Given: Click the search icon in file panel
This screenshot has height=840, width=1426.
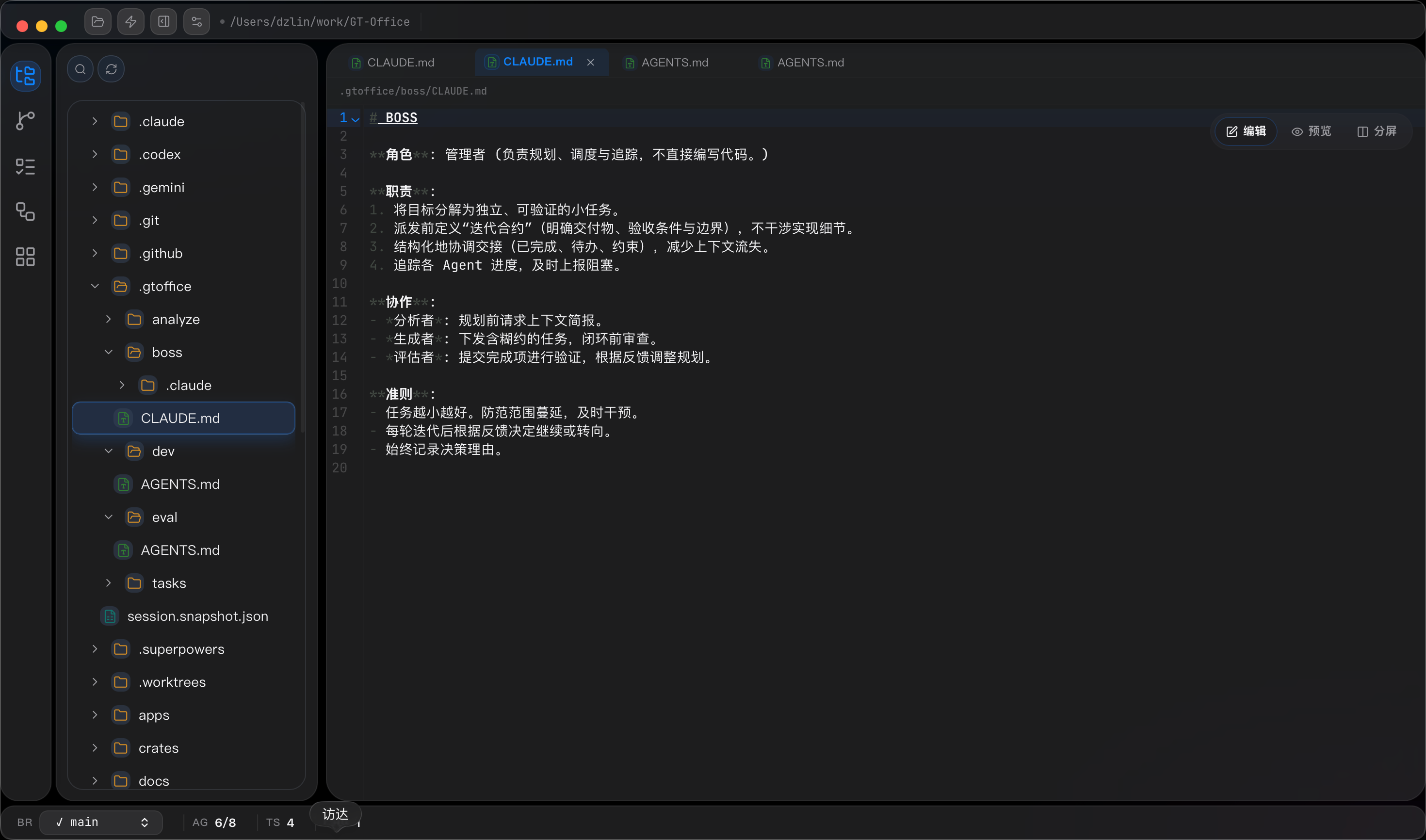Looking at the screenshot, I should pos(81,69).
